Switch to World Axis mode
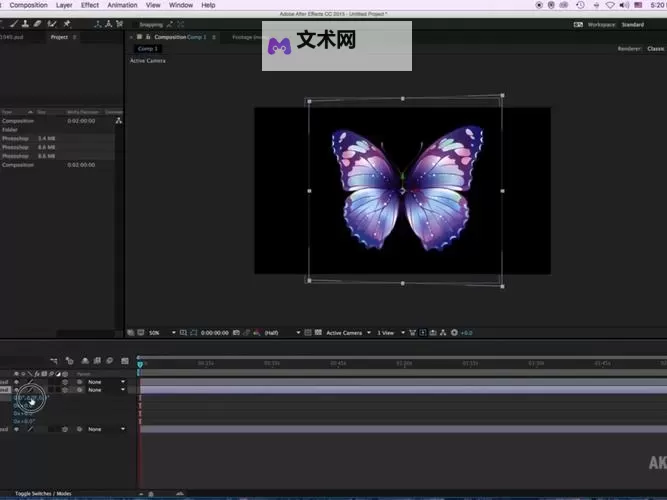The height and width of the screenshot is (500, 667). [108, 24]
